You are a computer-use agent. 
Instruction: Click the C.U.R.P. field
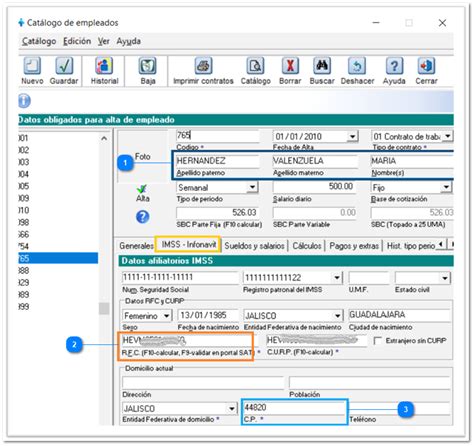316,340
